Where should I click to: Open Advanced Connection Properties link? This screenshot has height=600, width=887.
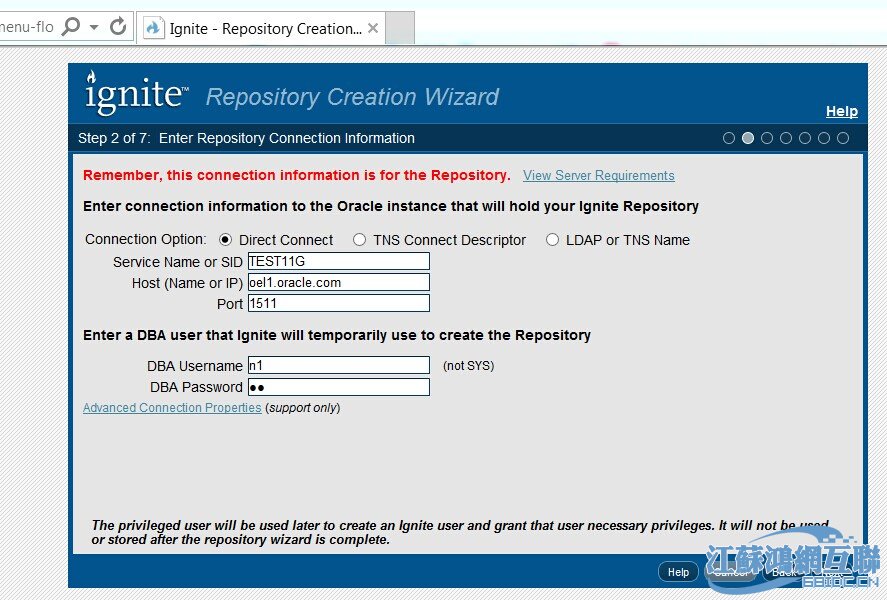(172, 408)
